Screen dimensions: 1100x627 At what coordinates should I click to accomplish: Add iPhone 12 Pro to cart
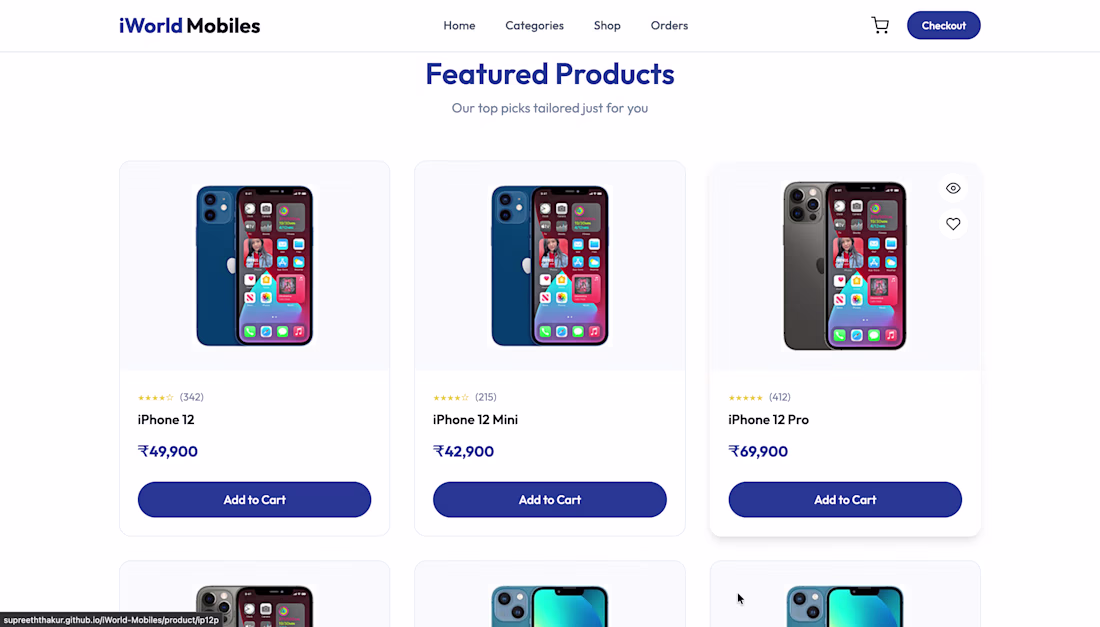pos(845,499)
